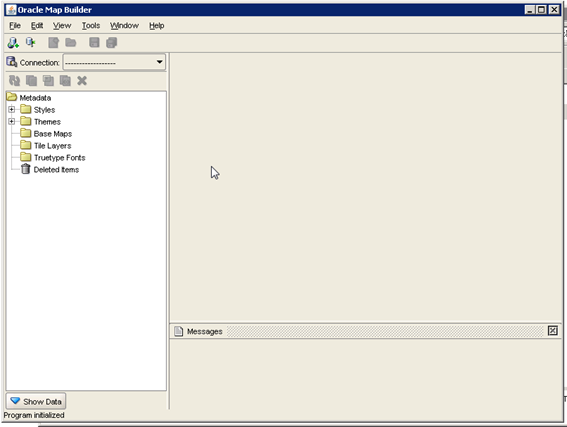The image size is (567, 427).
Task: Click the paste metadata icon above the tree
Action: (x=65, y=80)
